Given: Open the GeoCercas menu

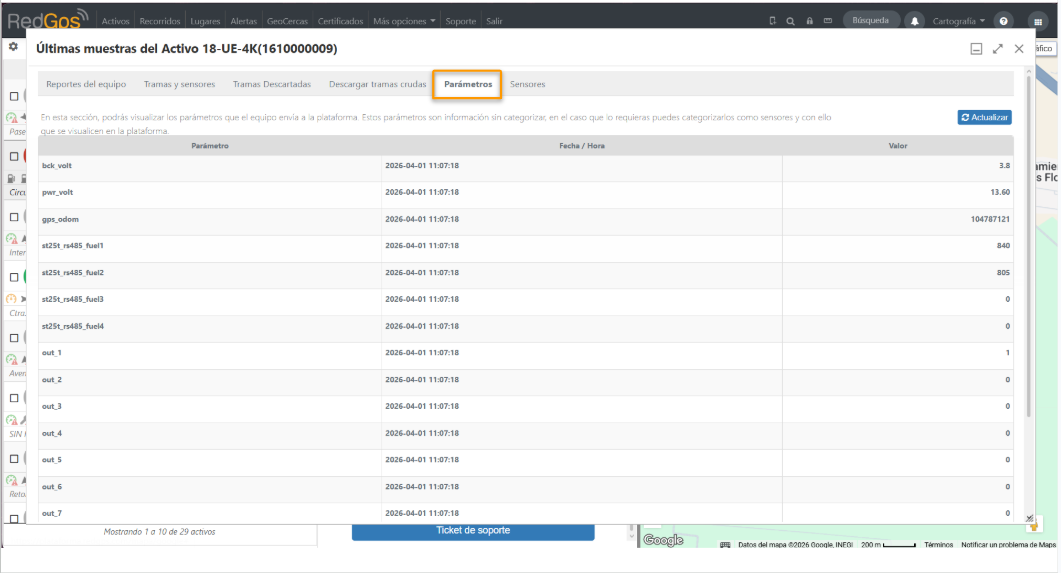Looking at the screenshot, I should (287, 21).
